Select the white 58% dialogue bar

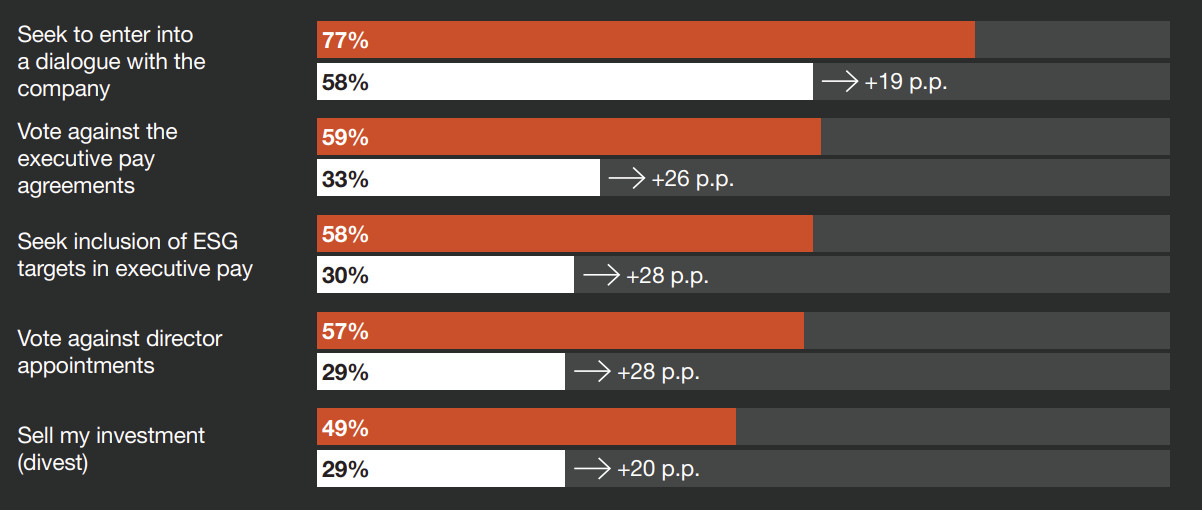[x=565, y=82]
